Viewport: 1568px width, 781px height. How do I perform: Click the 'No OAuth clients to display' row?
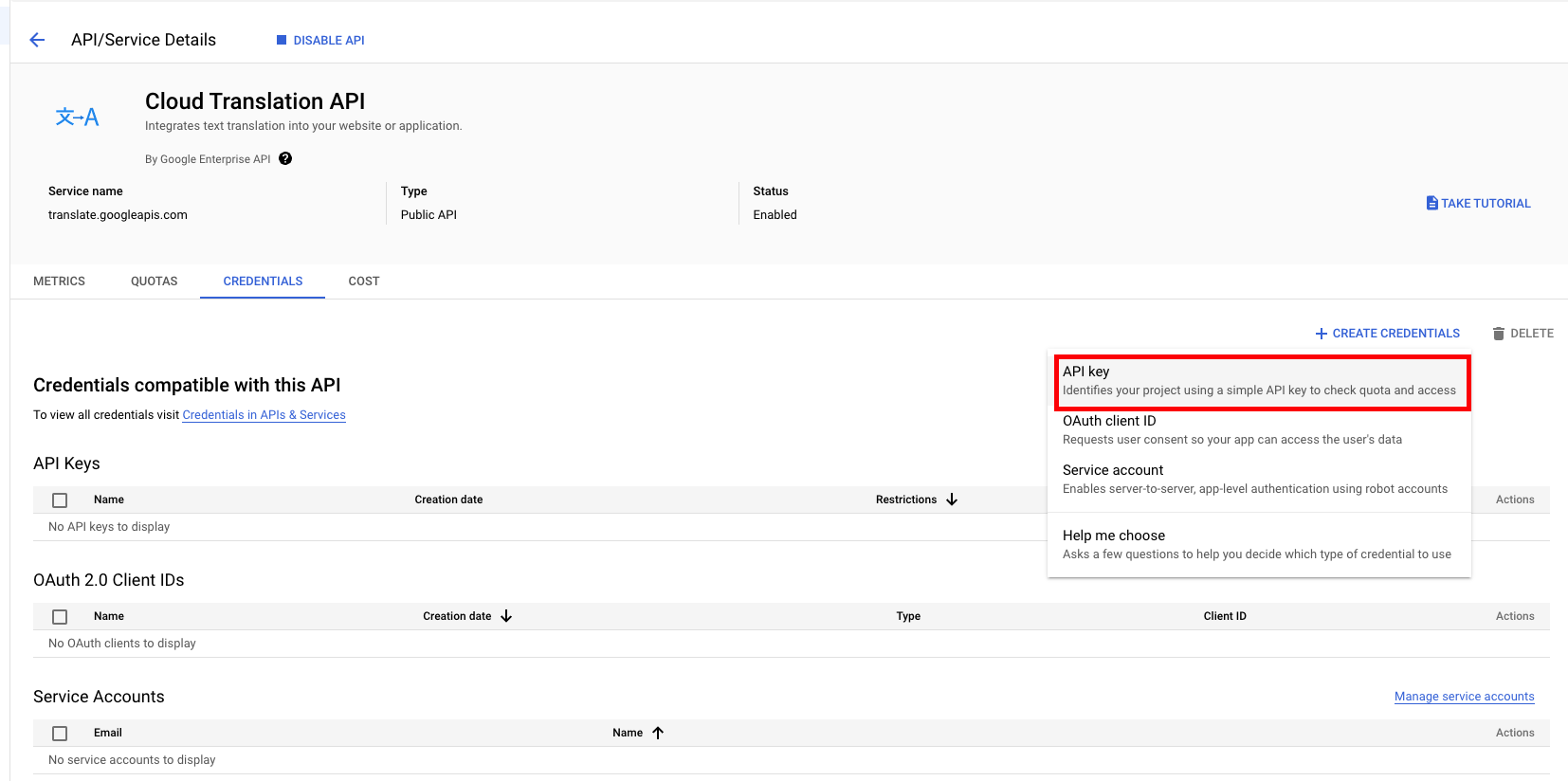coord(792,644)
